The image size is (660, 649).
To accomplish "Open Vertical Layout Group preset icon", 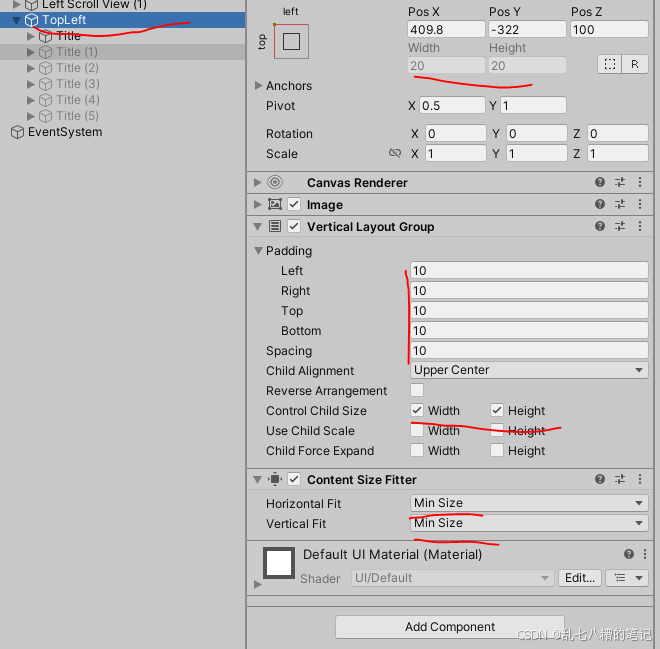I will coord(620,226).
